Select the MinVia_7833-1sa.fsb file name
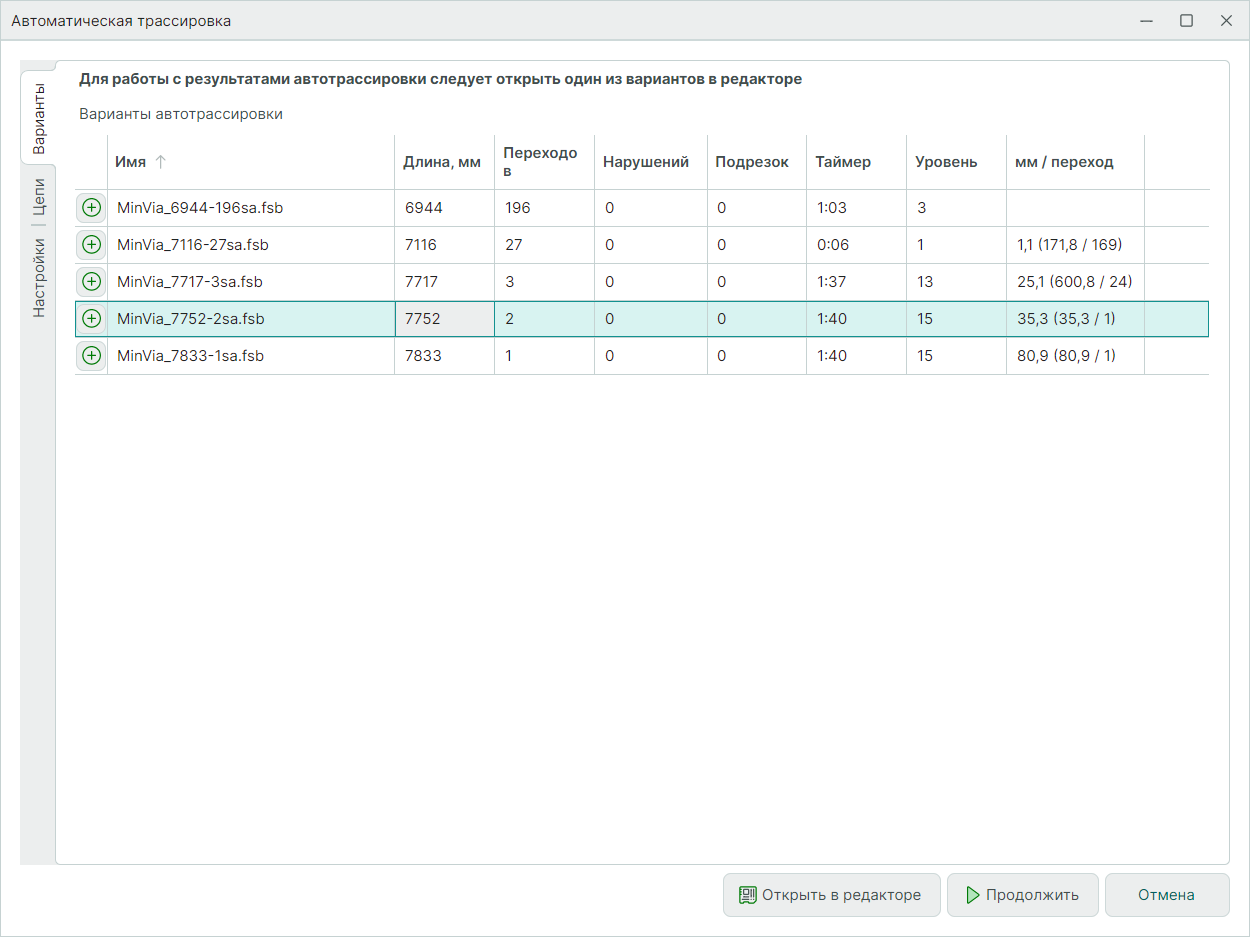 [190, 356]
